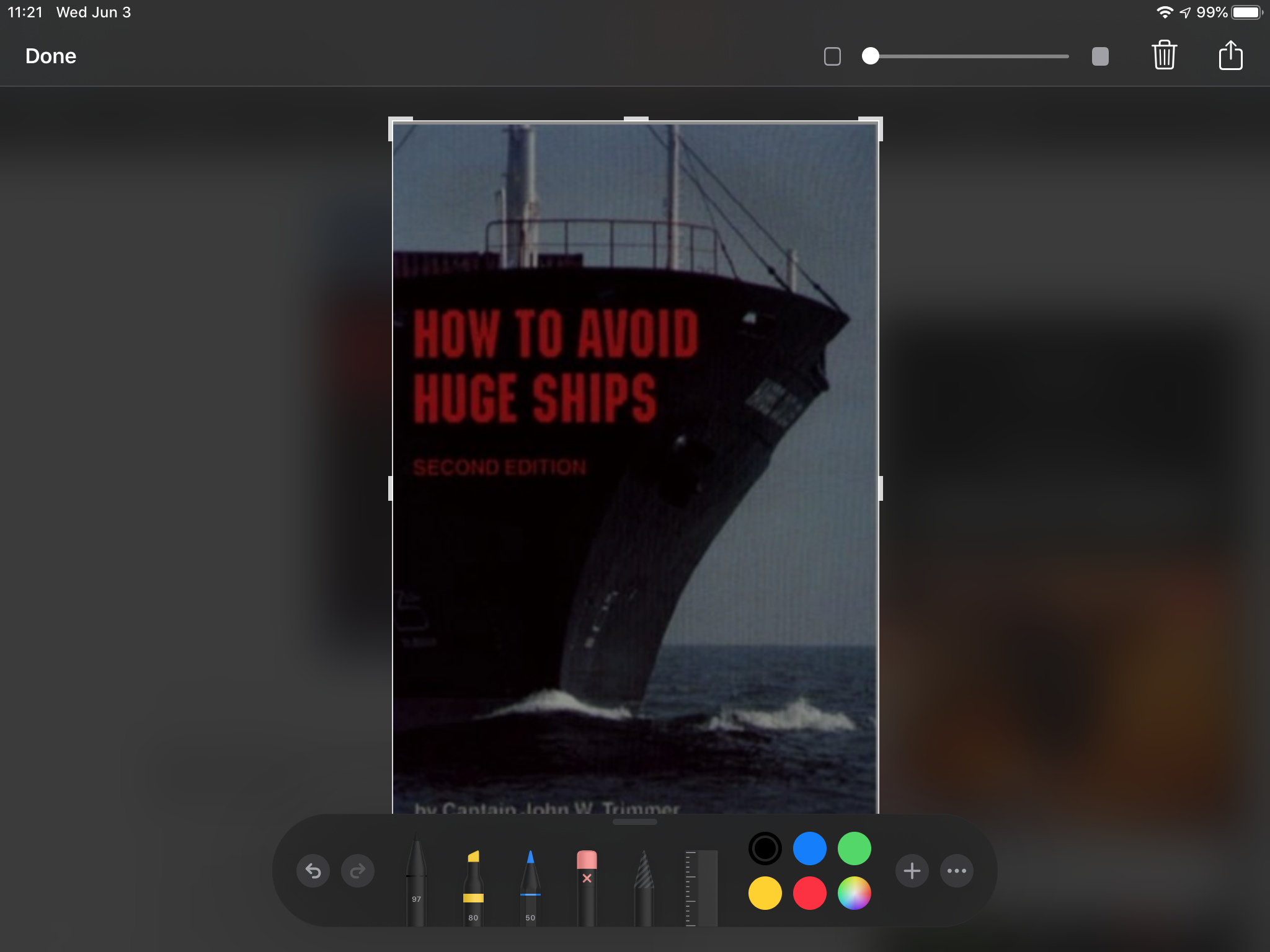The width and height of the screenshot is (1270, 952).
Task: Open the rainbow color picker wheel
Action: [855, 893]
